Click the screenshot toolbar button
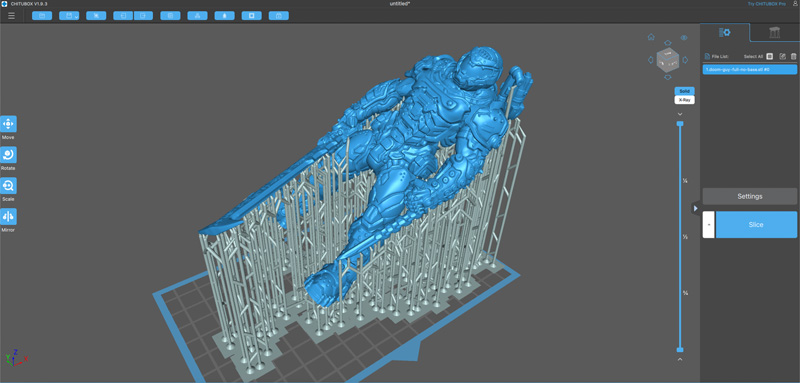This screenshot has width=800, height=383. pyautogui.click(x=96, y=16)
